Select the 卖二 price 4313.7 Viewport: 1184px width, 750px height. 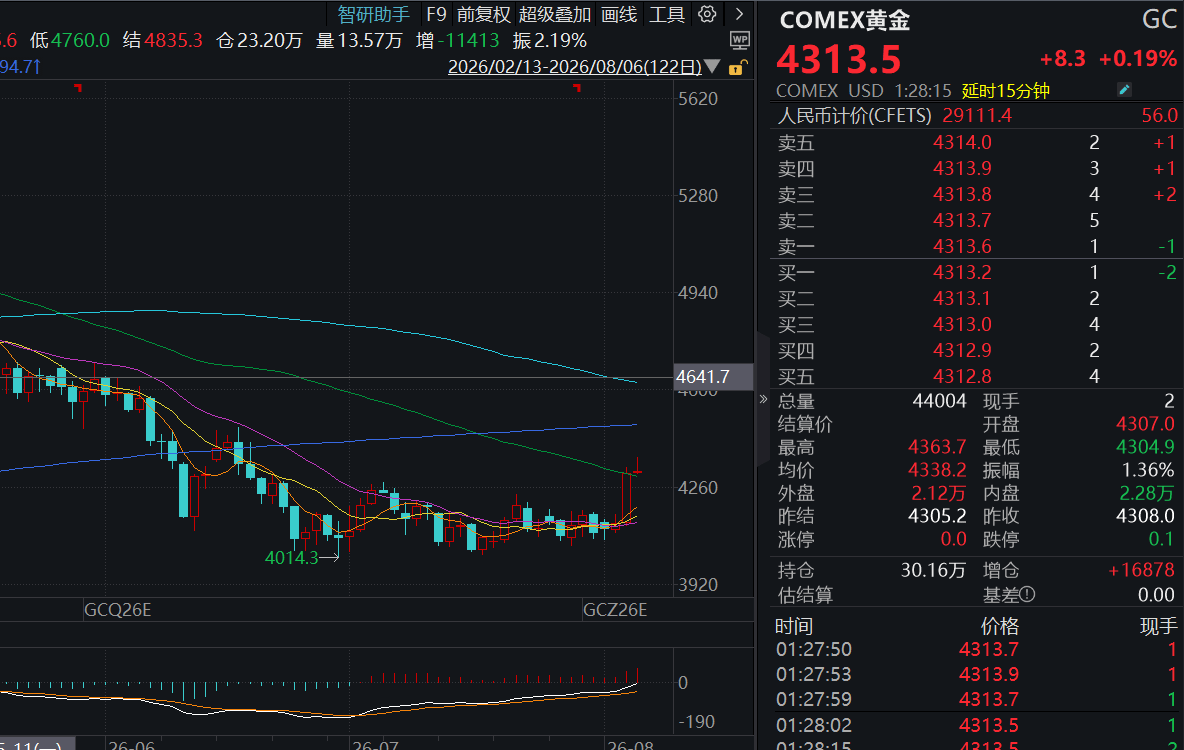(x=962, y=220)
